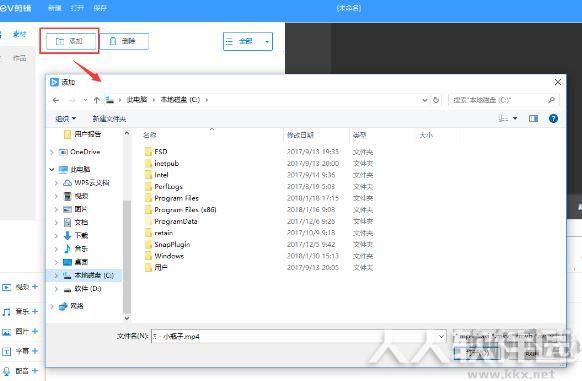582x381 pixels.
Task: Expand the WPS云文档 tree node
Action: [56, 183]
